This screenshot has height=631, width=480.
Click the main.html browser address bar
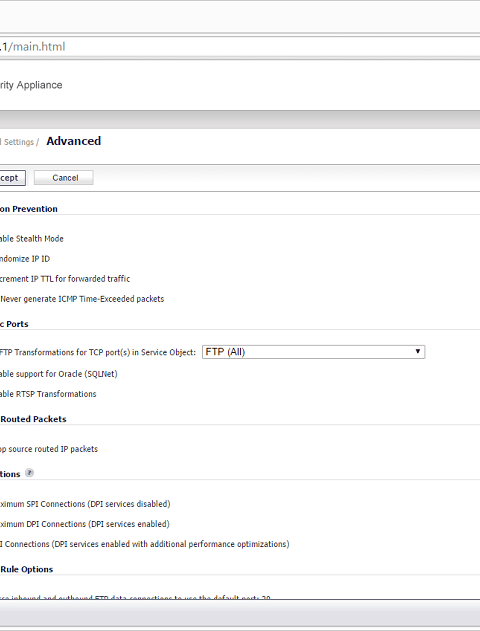click(240, 47)
